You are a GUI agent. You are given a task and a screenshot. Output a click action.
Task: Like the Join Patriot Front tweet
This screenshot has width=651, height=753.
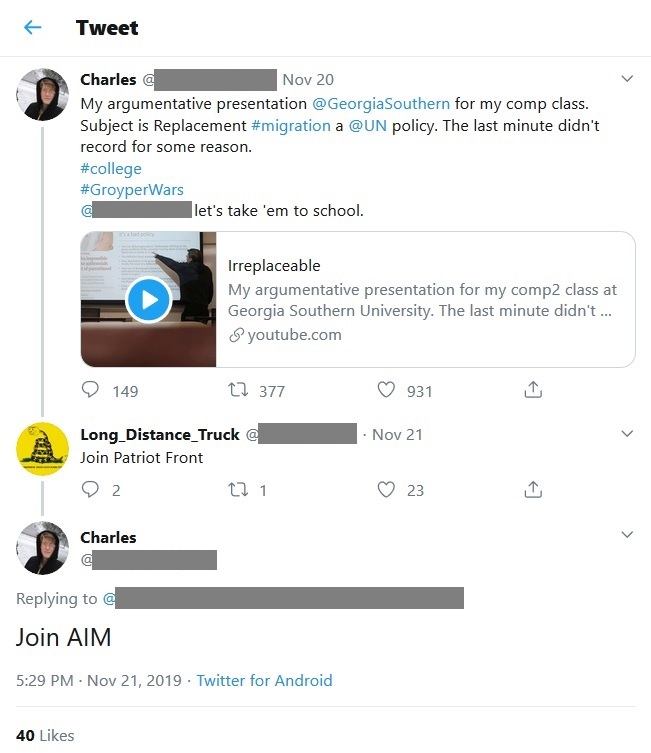pos(386,489)
